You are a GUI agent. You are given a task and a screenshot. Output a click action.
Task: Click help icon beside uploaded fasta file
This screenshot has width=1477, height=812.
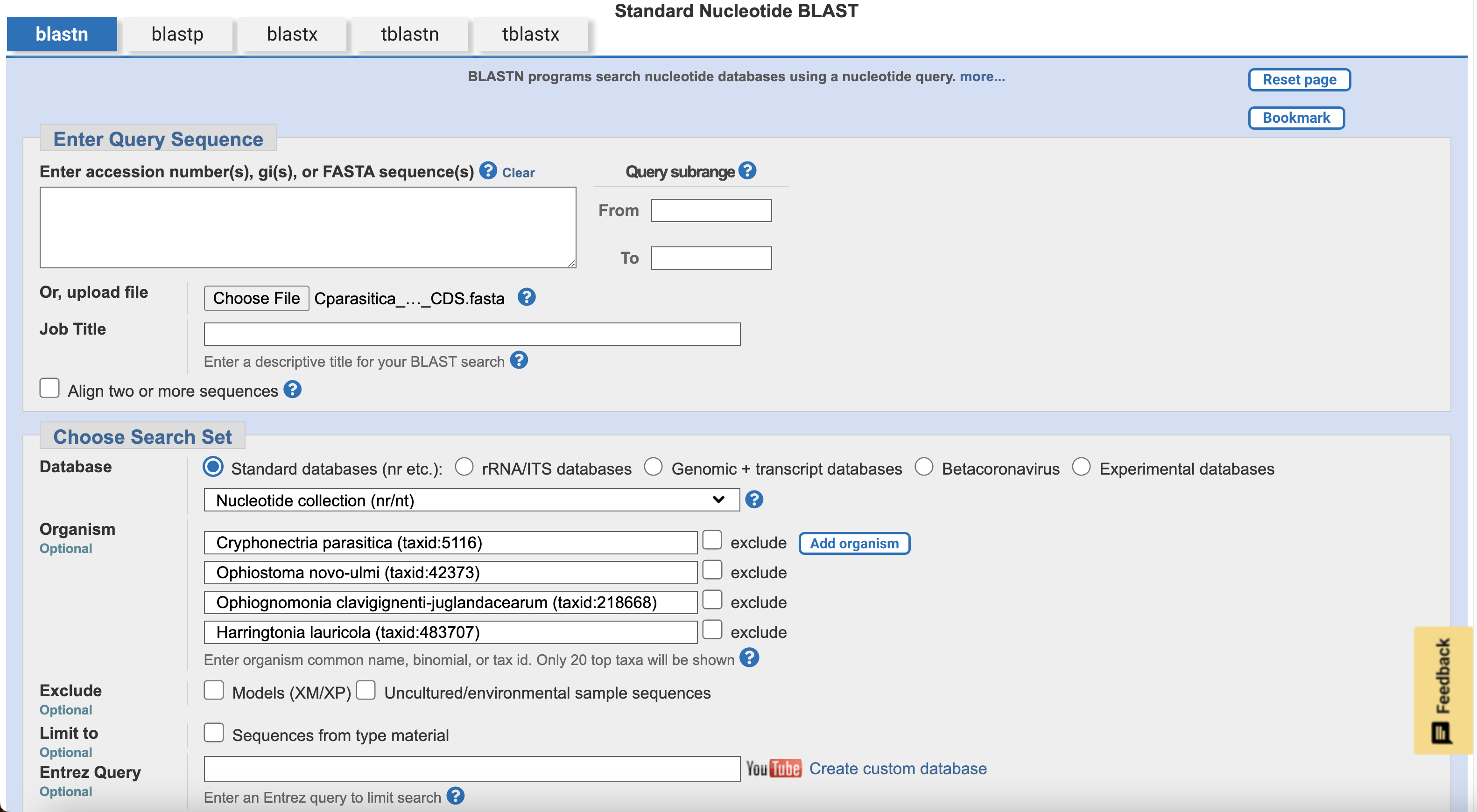pyautogui.click(x=527, y=297)
